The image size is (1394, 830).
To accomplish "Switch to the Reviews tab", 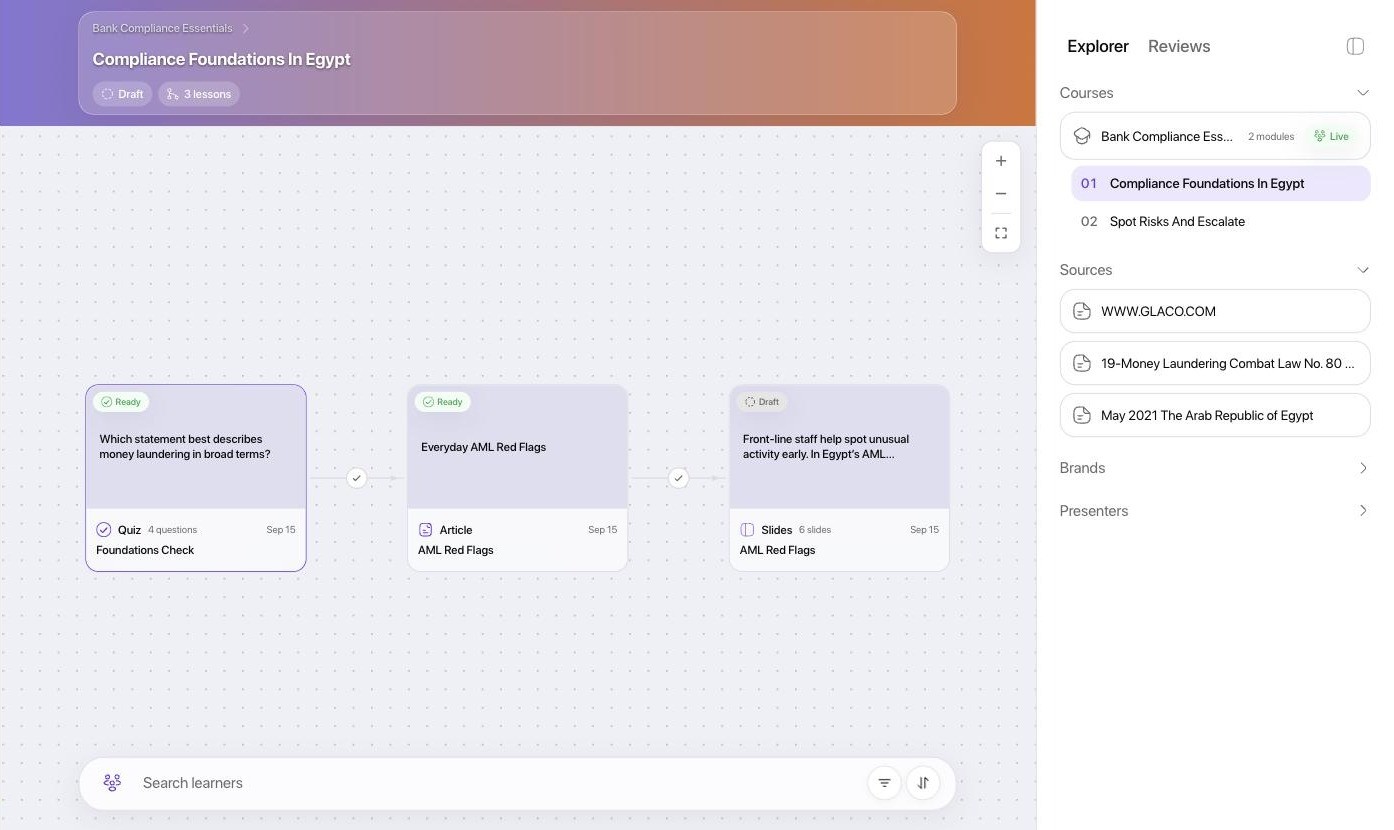I will [x=1179, y=46].
